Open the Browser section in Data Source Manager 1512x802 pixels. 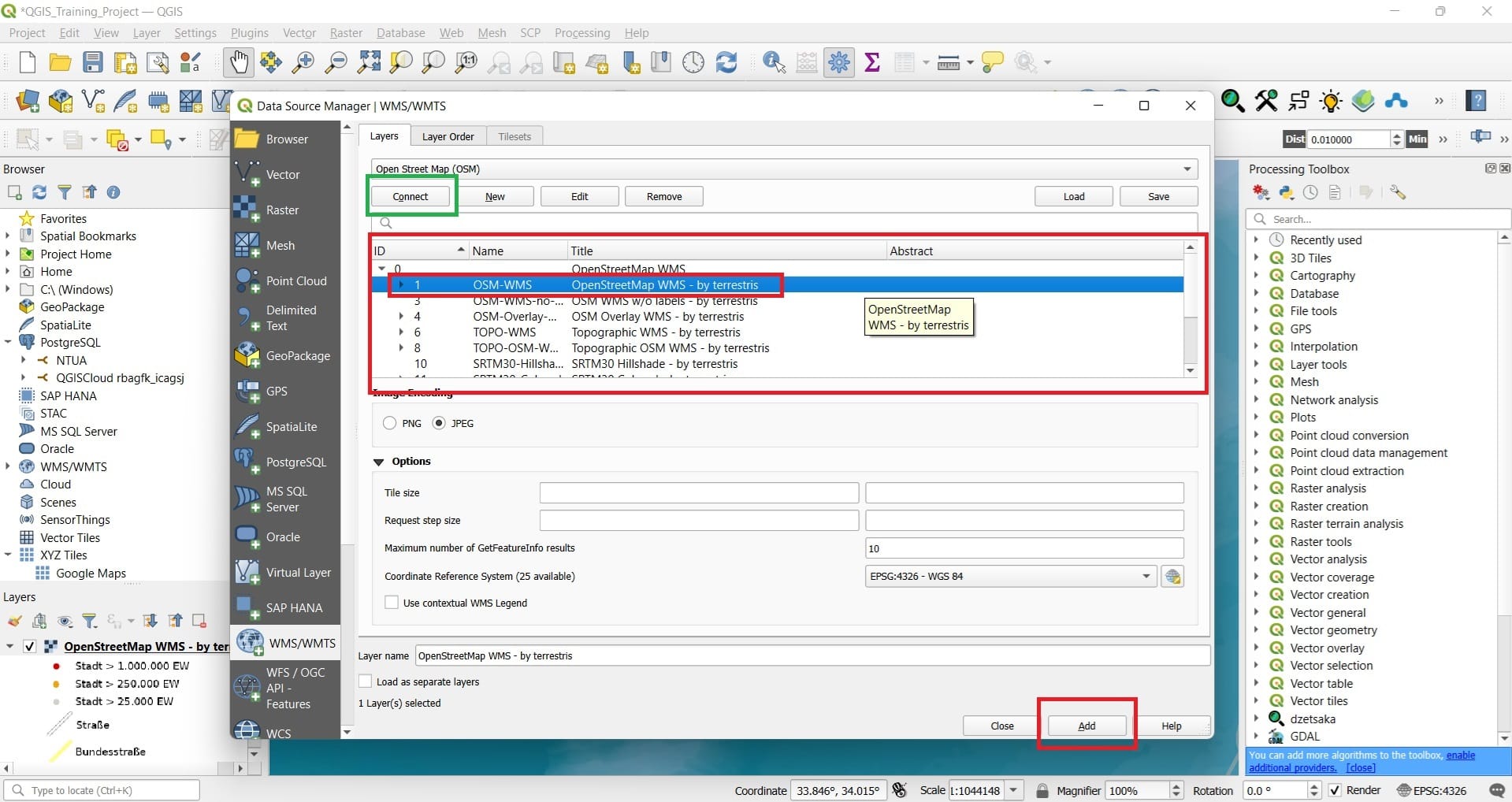286,139
